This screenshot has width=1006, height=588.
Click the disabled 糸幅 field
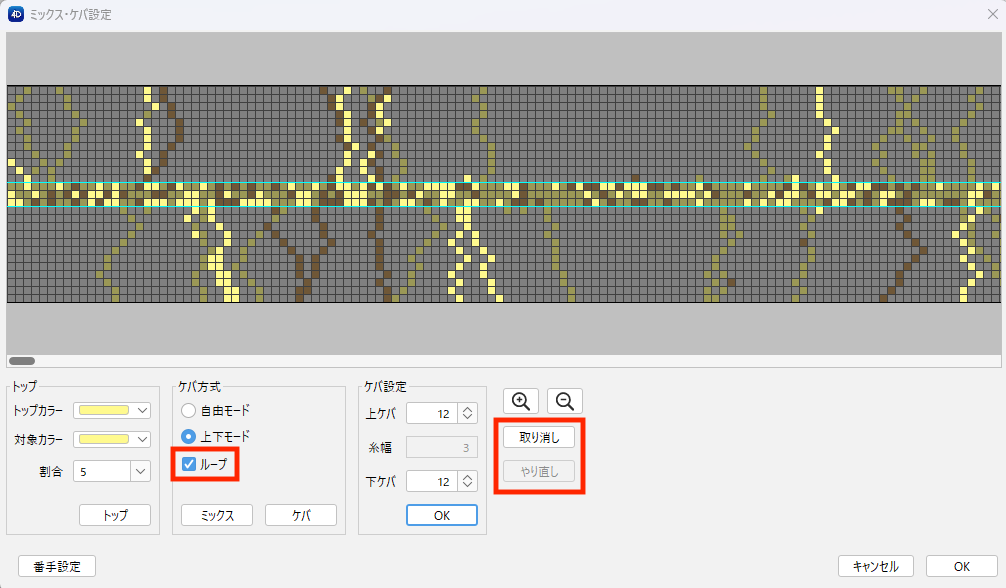pyautogui.click(x=442, y=447)
